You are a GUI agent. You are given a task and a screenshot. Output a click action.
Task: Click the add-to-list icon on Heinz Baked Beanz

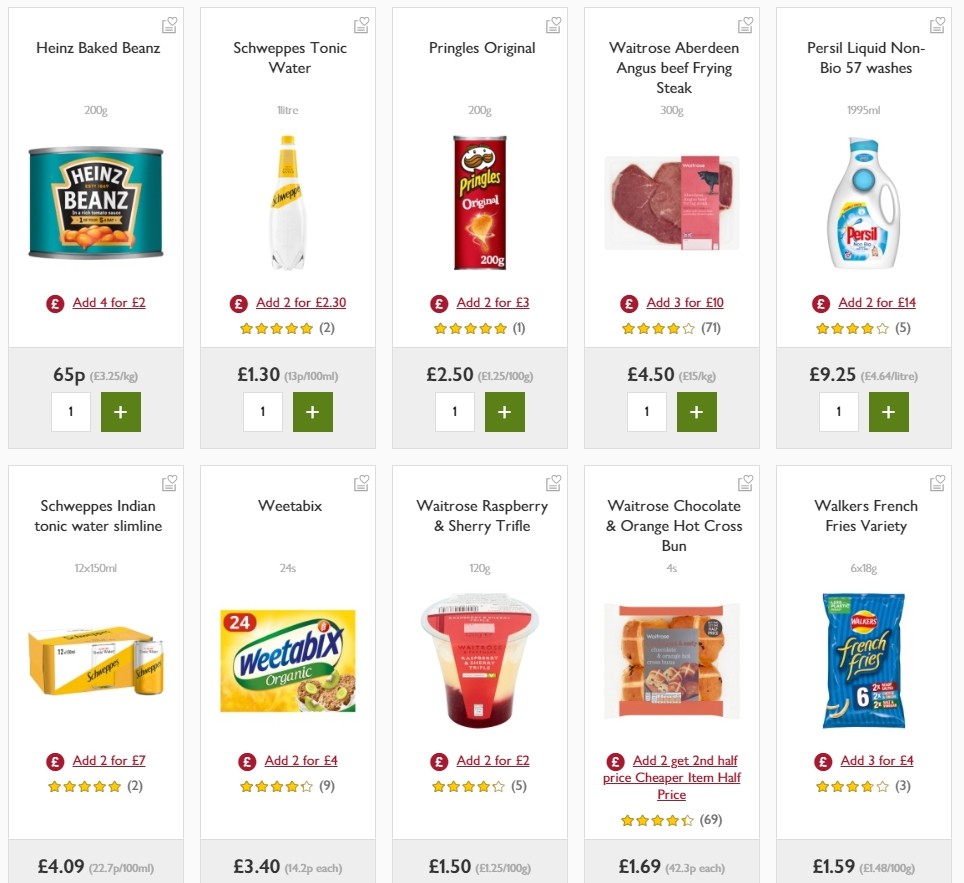point(169,24)
